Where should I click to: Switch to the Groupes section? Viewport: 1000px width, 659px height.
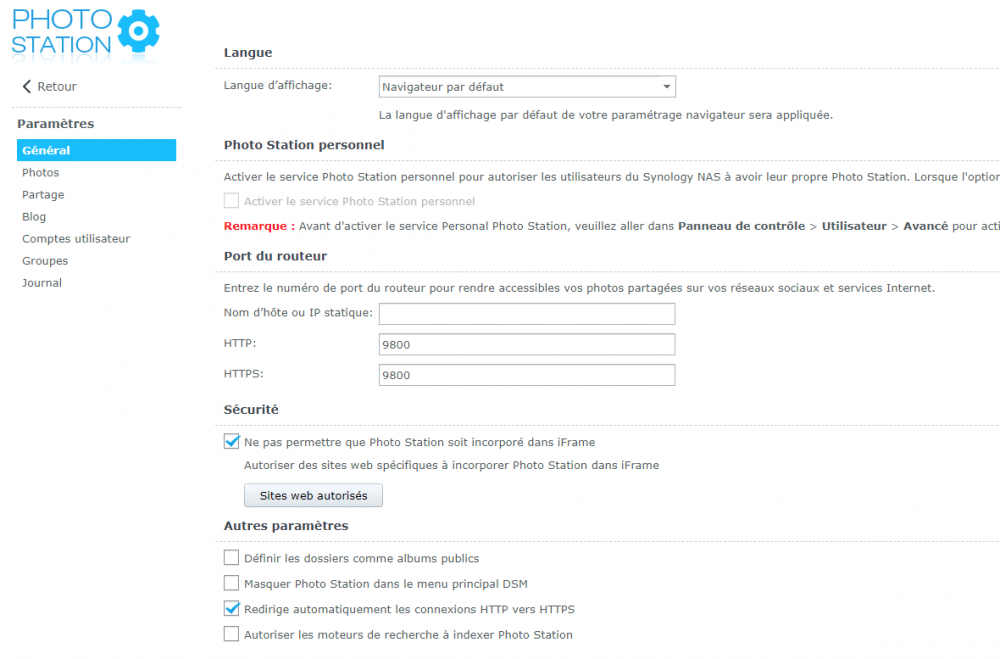[x=45, y=261]
